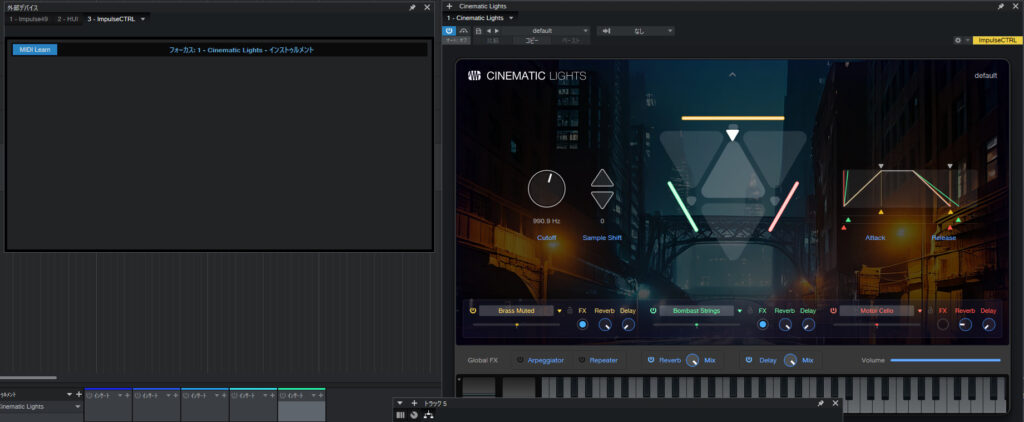Switch to the 1 - Impulse49 device tab
The width and height of the screenshot is (1024, 422).
(x=28, y=19)
